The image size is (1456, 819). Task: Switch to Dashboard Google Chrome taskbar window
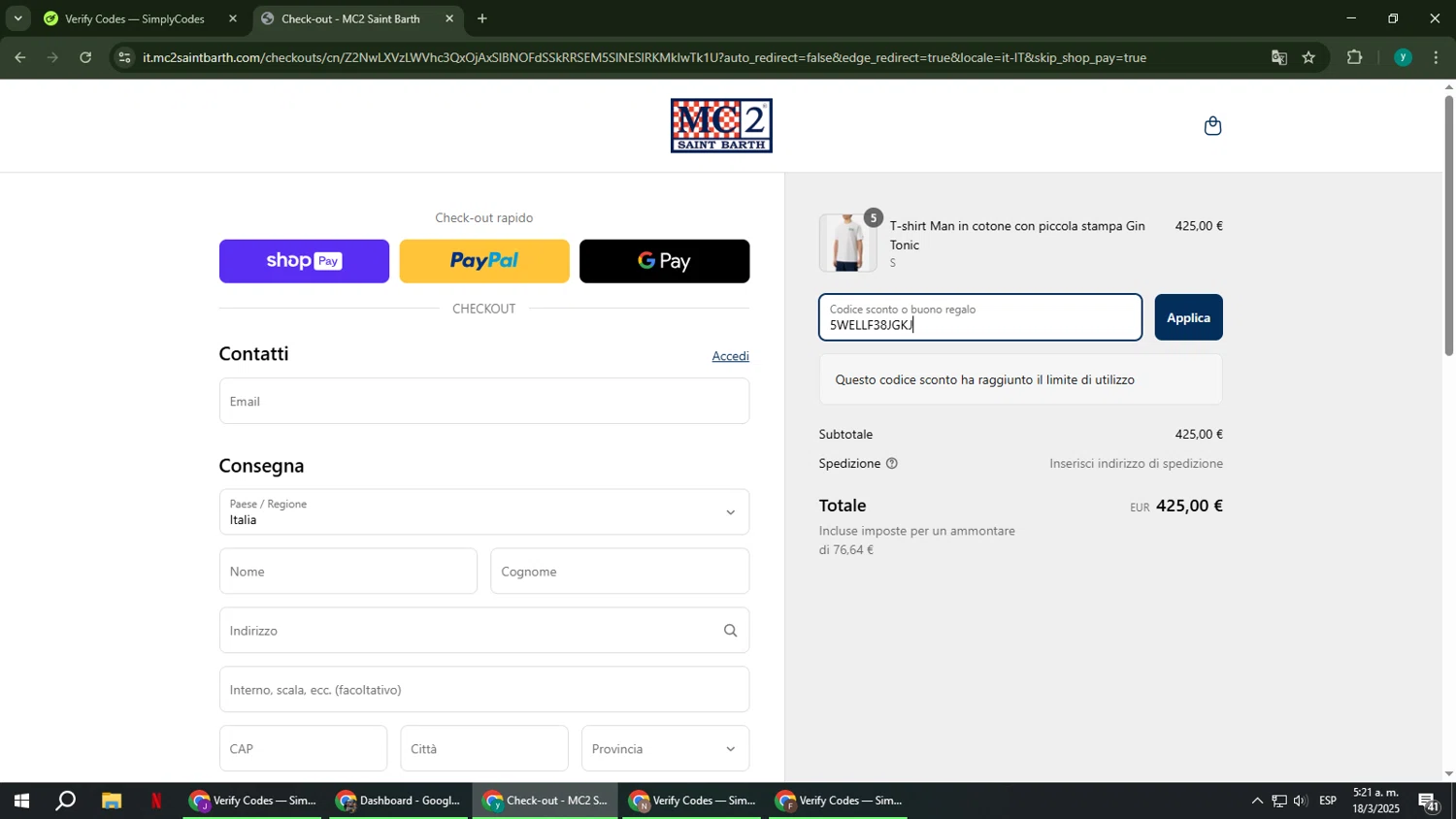(x=399, y=801)
